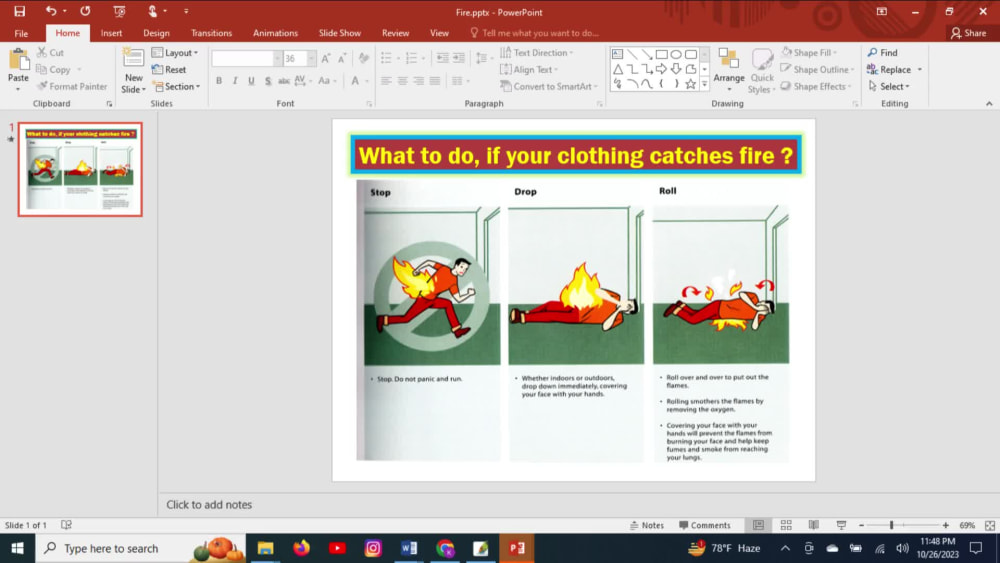Select the oval shape in shapes gallery
Viewport: 1000px width, 563px height.
tap(676, 54)
